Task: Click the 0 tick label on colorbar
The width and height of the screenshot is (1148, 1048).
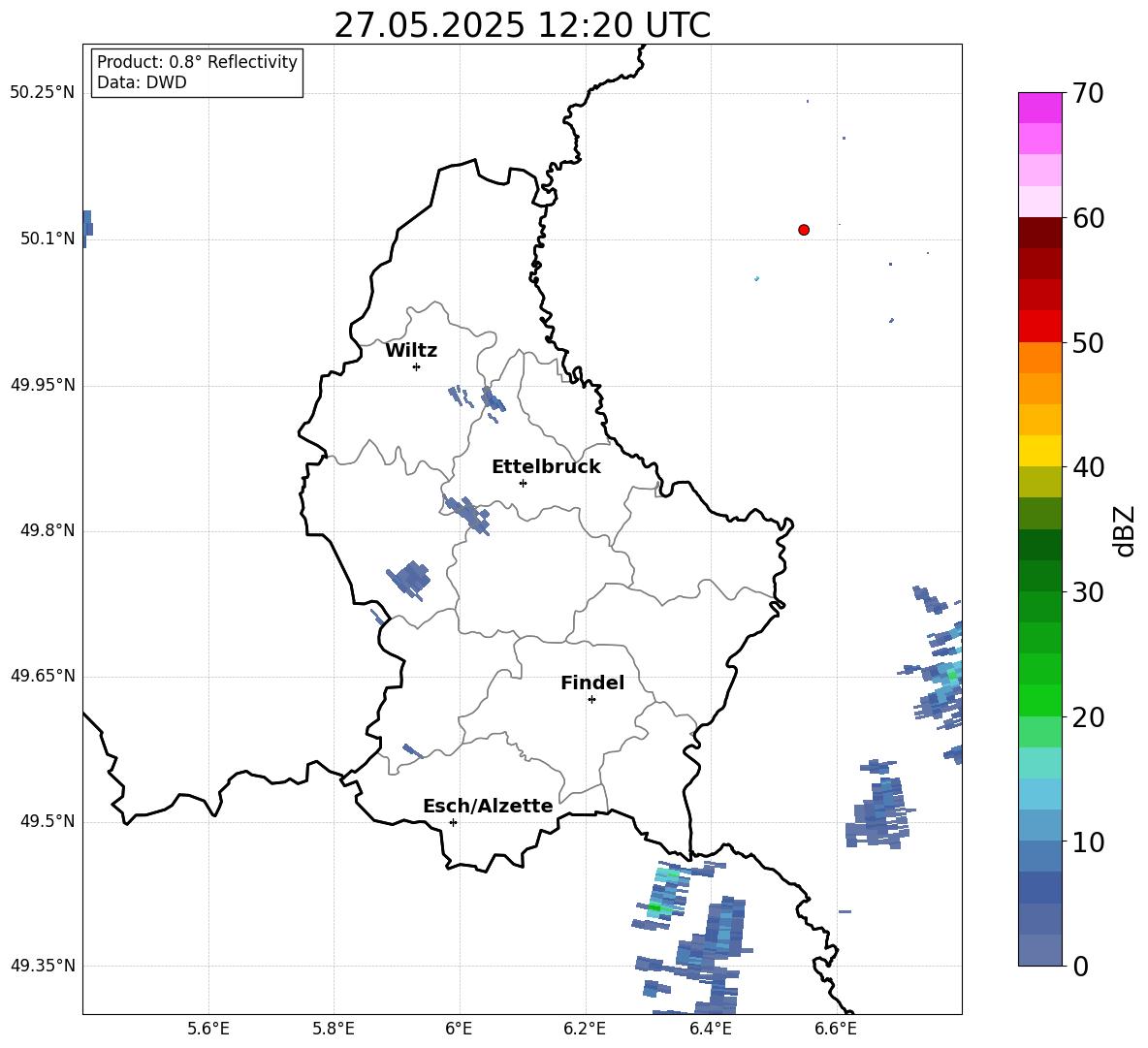Action: (x=1080, y=967)
